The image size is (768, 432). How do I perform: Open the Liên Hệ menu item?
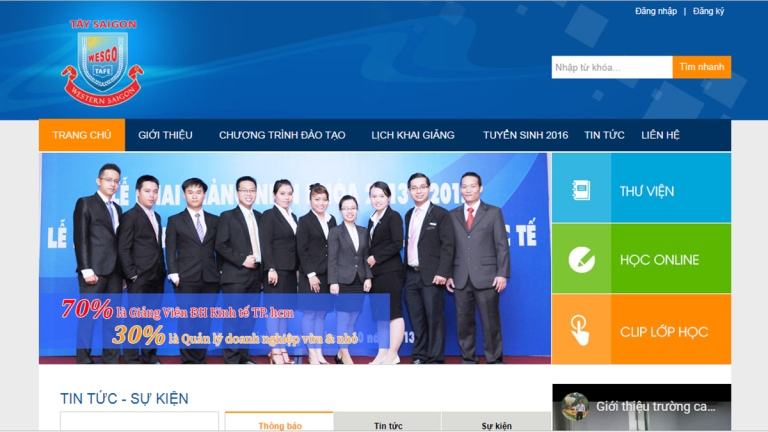click(660, 135)
